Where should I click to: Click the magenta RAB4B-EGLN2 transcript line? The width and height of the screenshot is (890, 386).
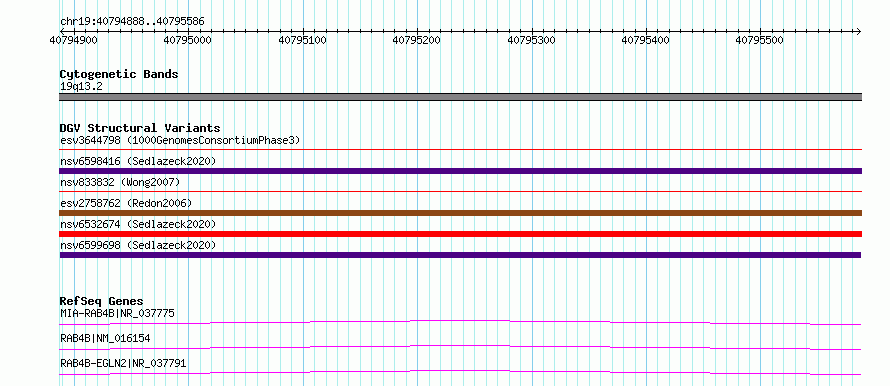pos(460,372)
